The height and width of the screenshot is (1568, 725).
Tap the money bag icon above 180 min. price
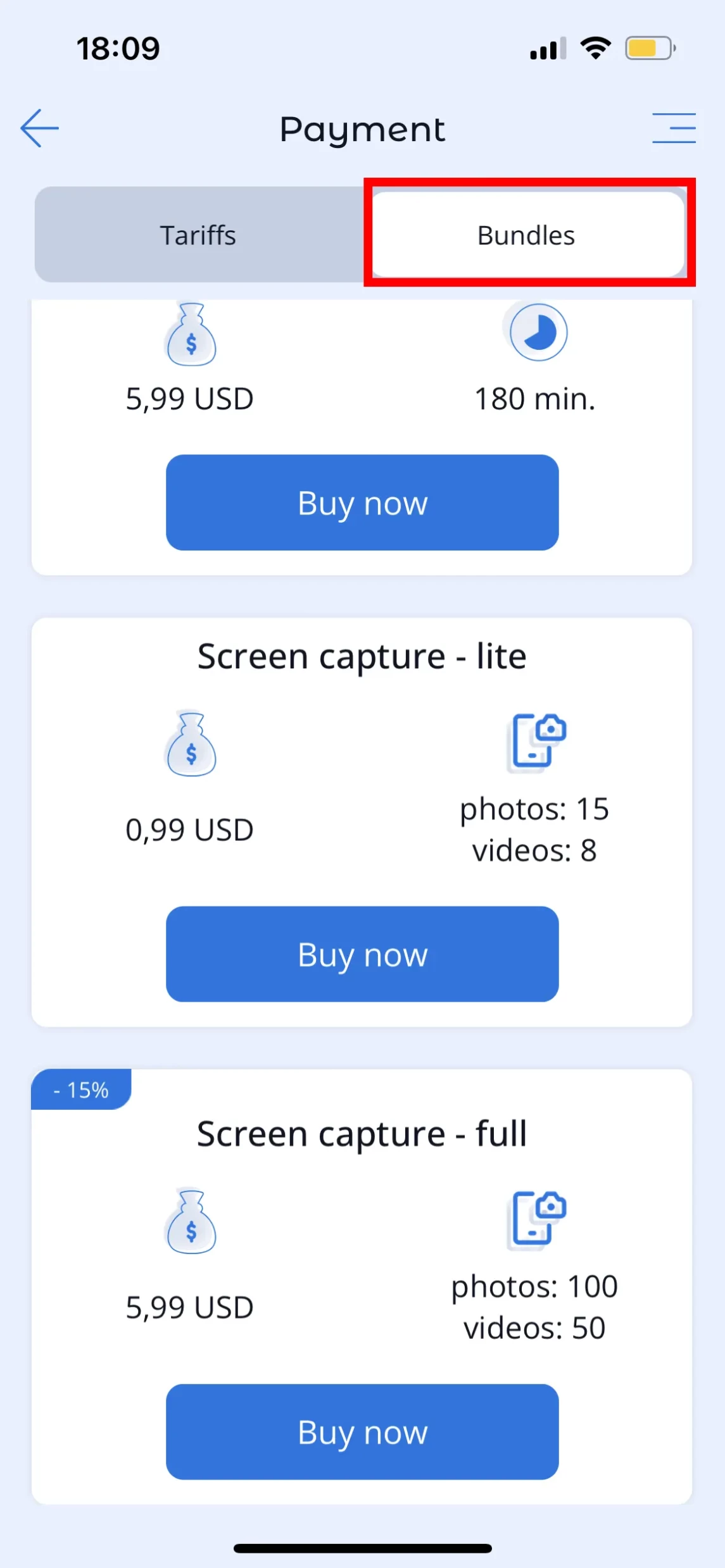point(191,335)
